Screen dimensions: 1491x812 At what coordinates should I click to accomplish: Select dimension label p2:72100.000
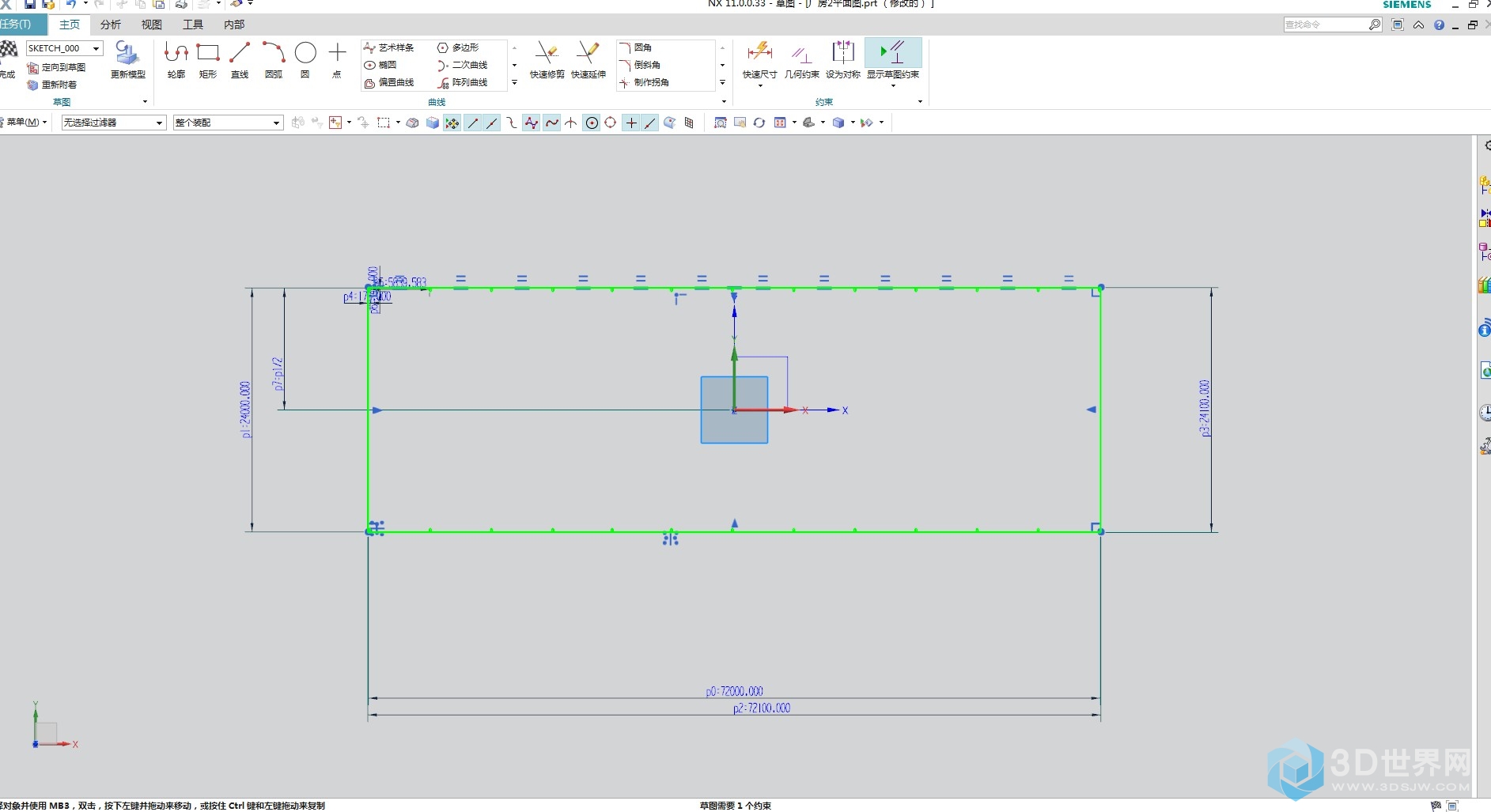click(762, 708)
